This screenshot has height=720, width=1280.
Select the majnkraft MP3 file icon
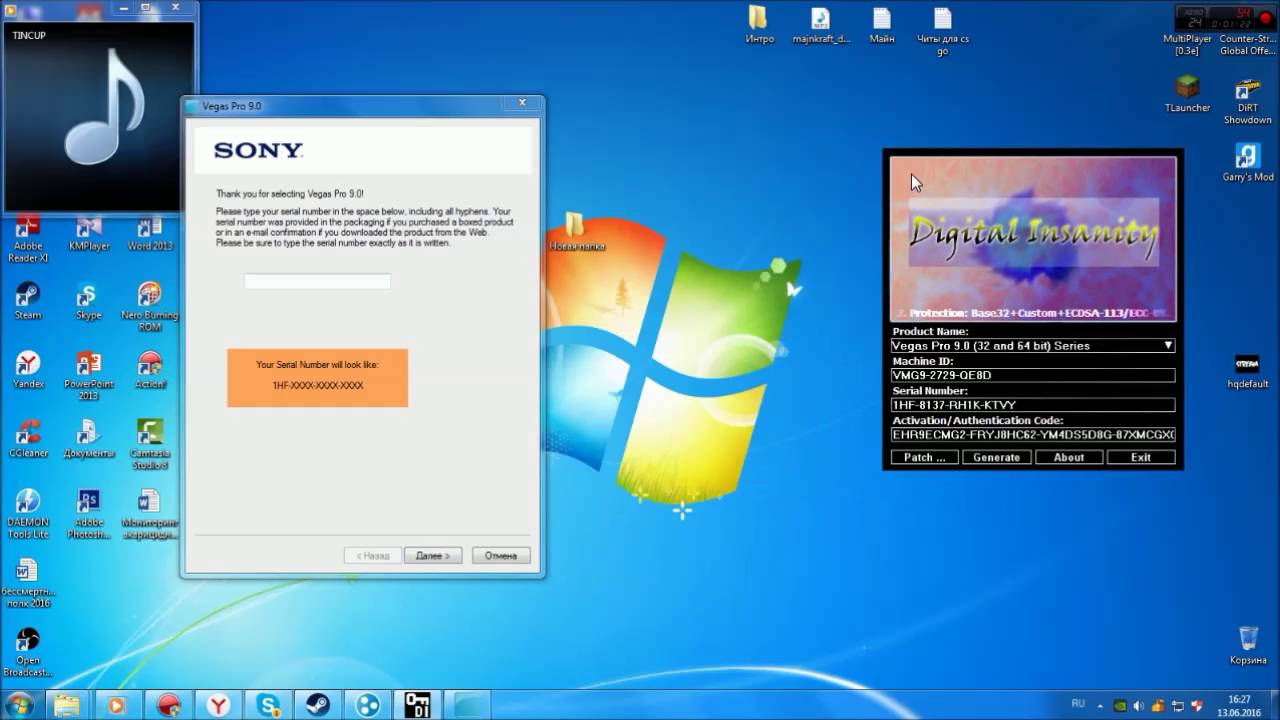pyautogui.click(x=820, y=25)
